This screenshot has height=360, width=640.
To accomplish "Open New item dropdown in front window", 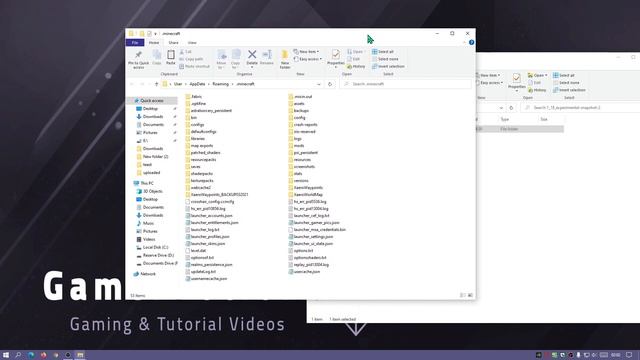I will coord(306,52).
